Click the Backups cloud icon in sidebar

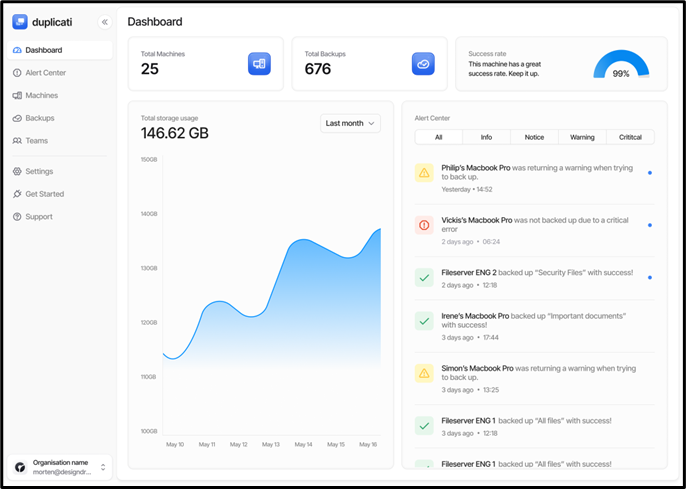pyautogui.click(x=17, y=118)
